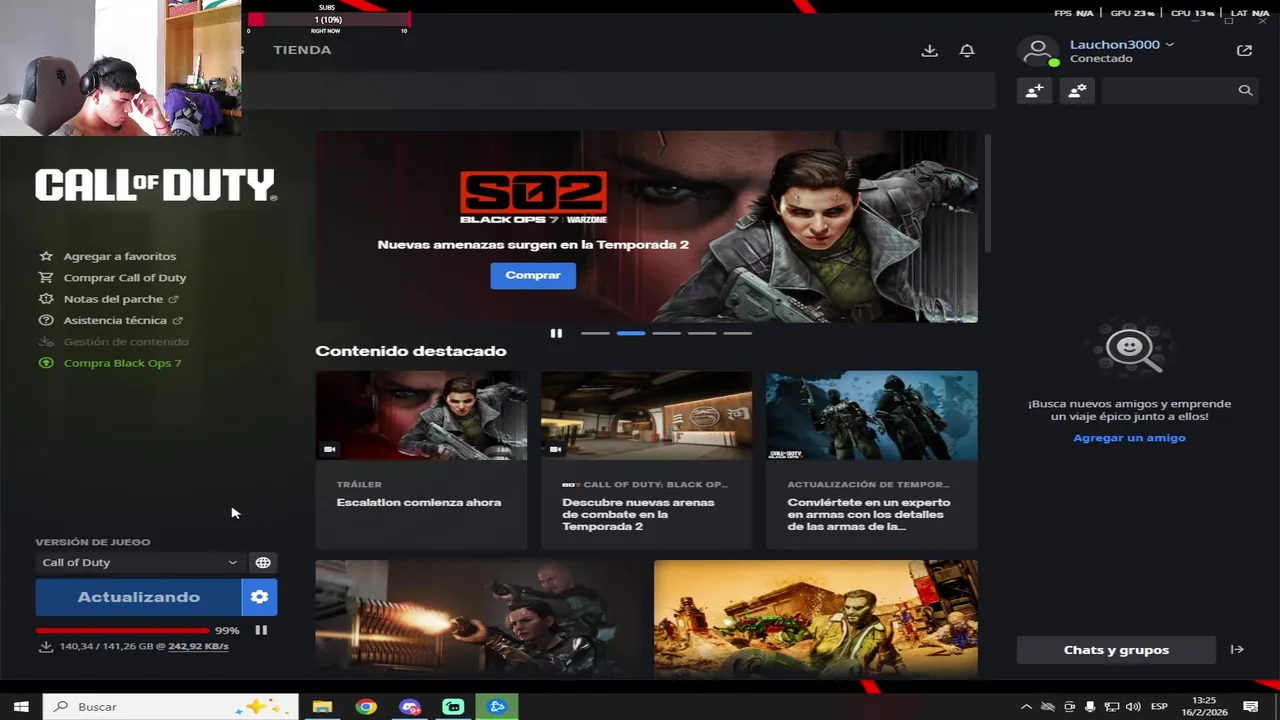Click the add friend icon
The width and height of the screenshot is (1280, 720).
coord(1034,90)
